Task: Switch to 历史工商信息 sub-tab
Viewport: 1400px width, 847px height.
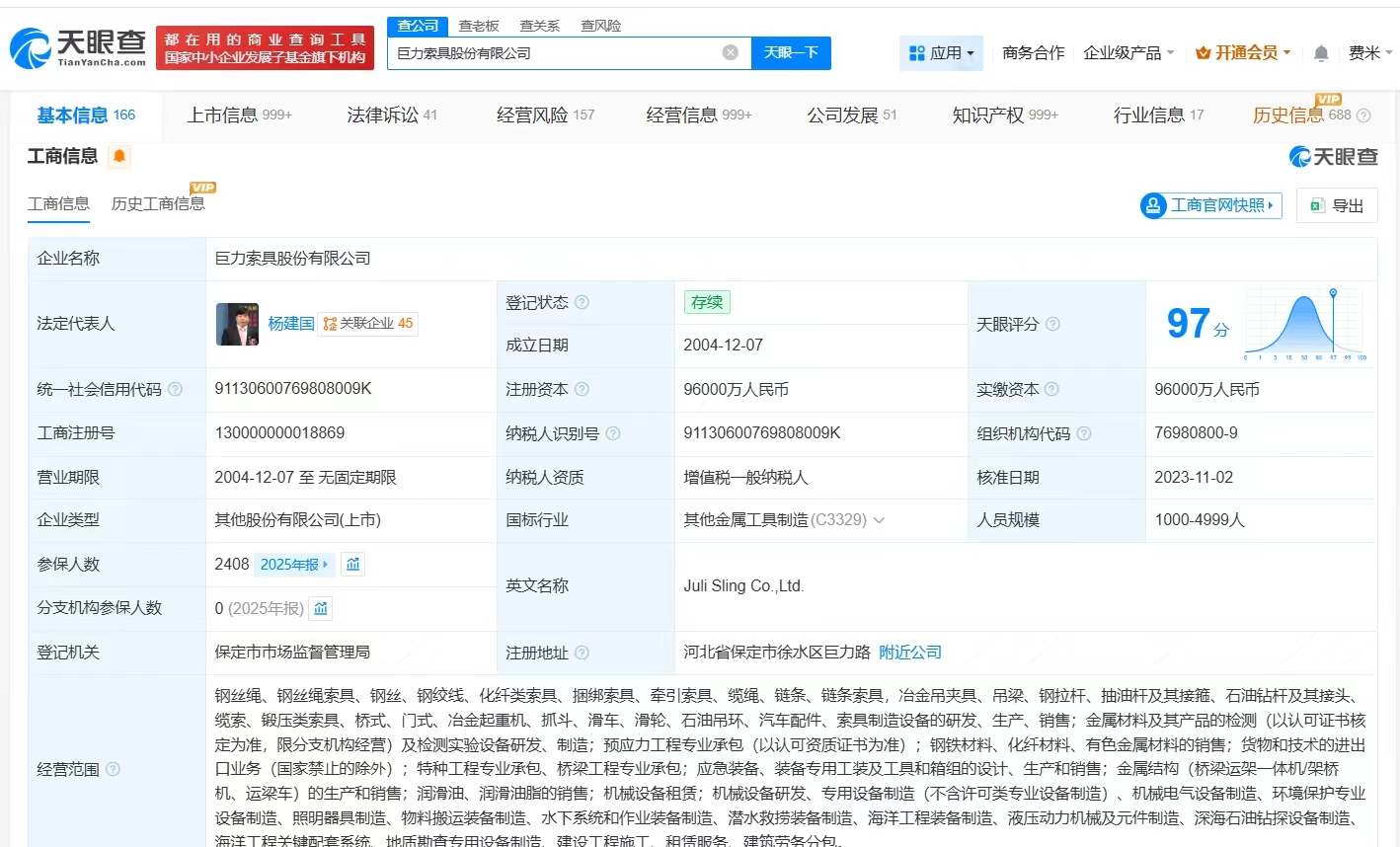Action: click(158, 204)
